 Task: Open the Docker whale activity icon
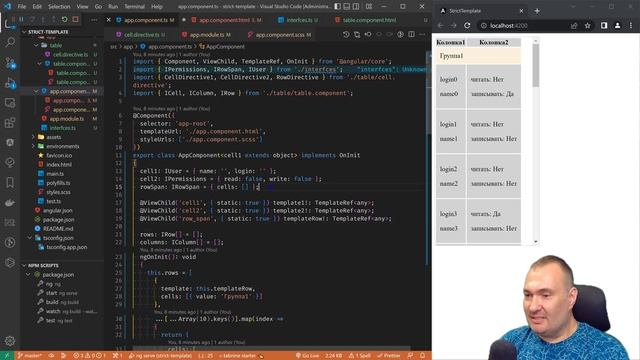(x=10, y=202)
